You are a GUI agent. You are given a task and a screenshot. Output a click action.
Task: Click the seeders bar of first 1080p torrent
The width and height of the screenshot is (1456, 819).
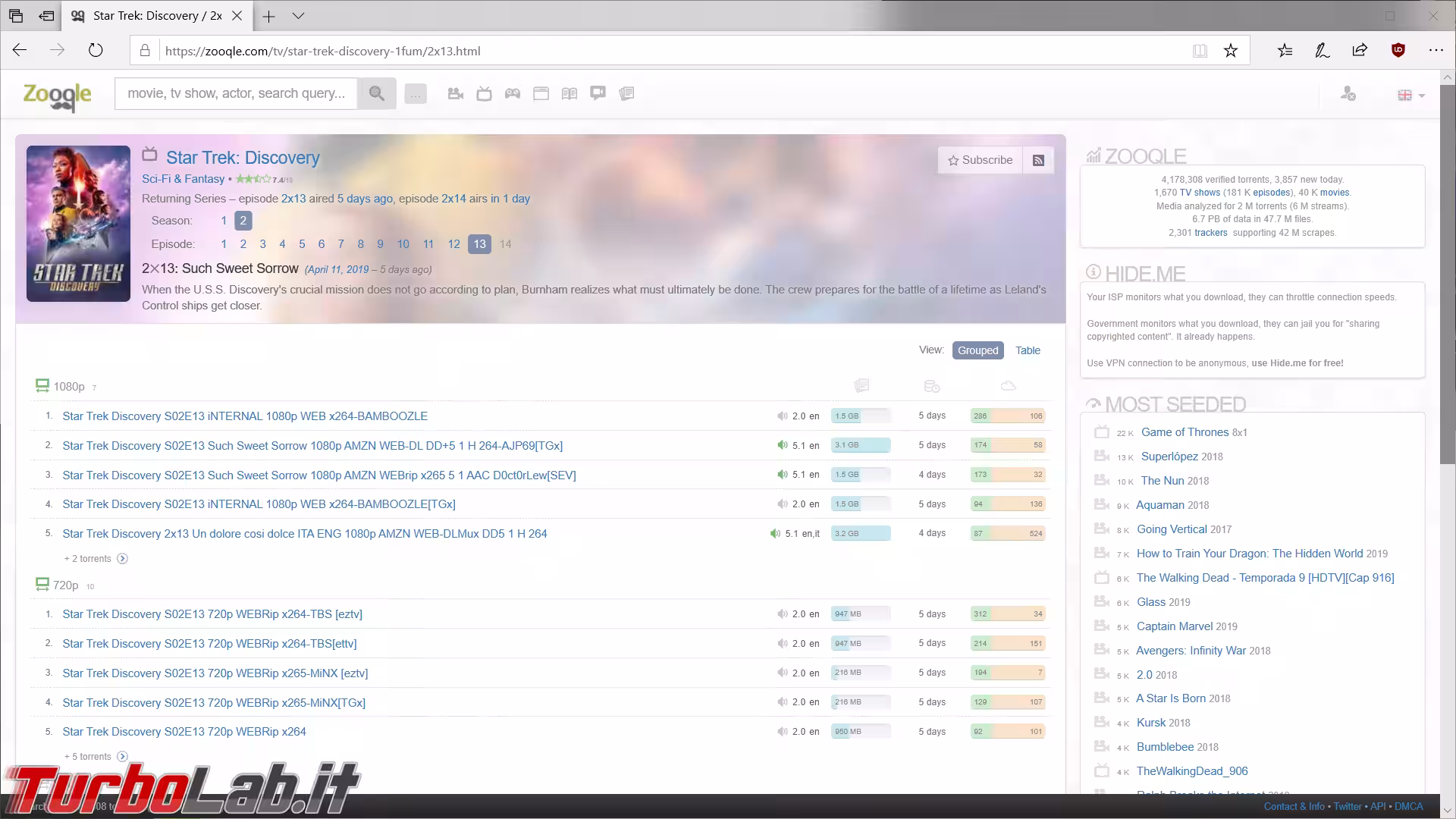1008,416
